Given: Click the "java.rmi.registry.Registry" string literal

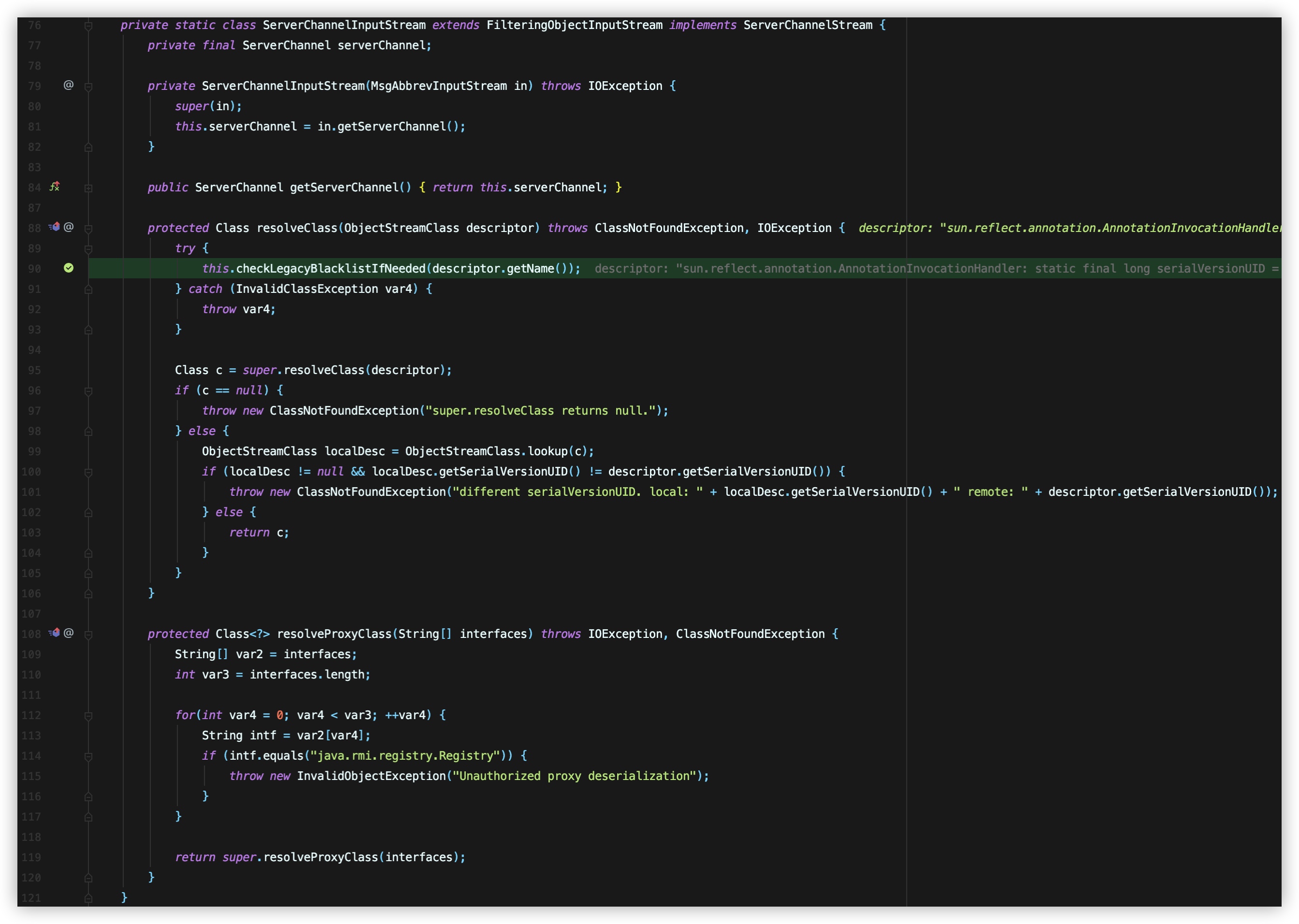Looking at the screenshot, I should click(405, 756).
